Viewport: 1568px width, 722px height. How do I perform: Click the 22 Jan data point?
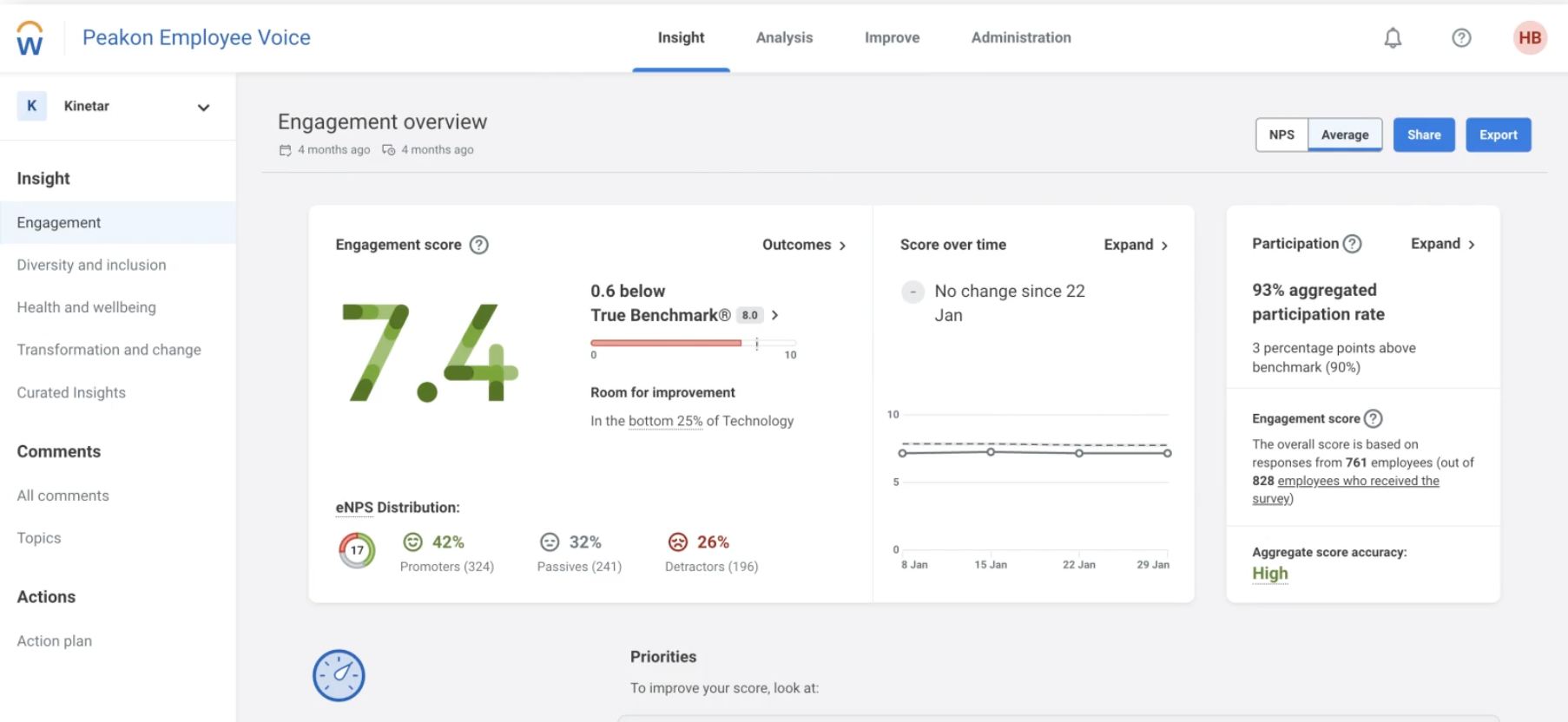click(1079, 453)
